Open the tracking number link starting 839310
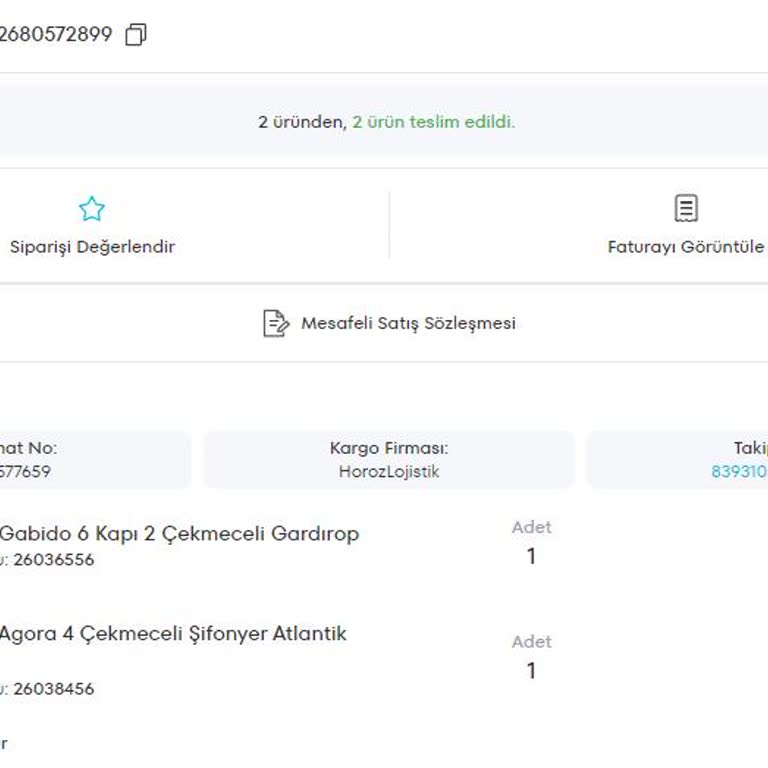 [739, 472]
